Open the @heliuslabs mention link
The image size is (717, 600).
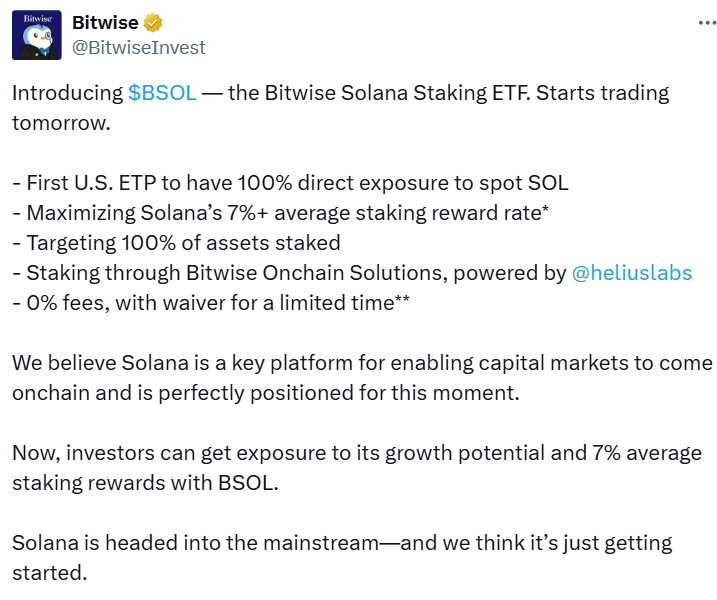tap(631, 273)
